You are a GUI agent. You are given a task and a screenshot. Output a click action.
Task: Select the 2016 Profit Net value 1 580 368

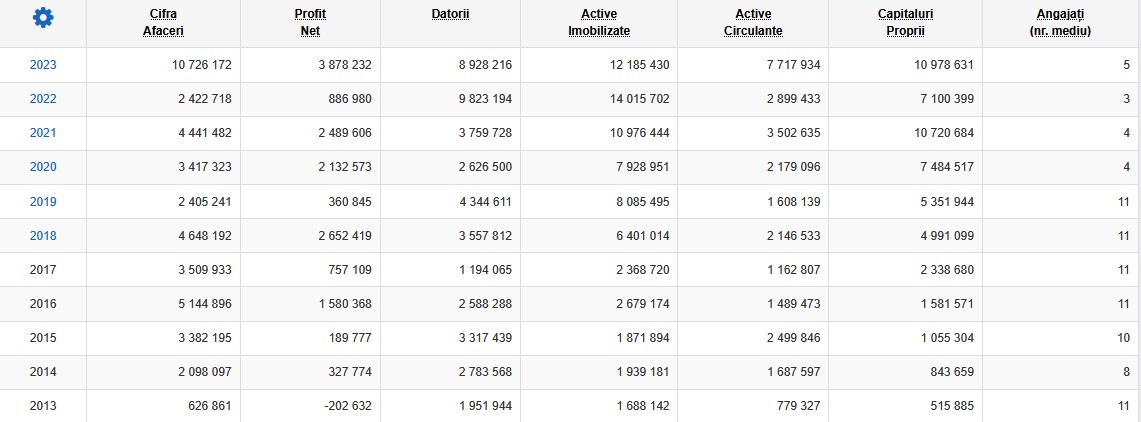tap(344, 303)
